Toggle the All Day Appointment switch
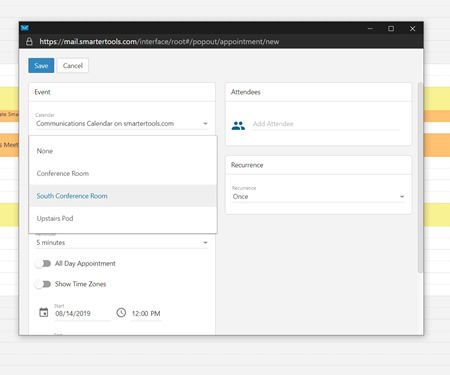The image size is (450, 375). [43, 264]
